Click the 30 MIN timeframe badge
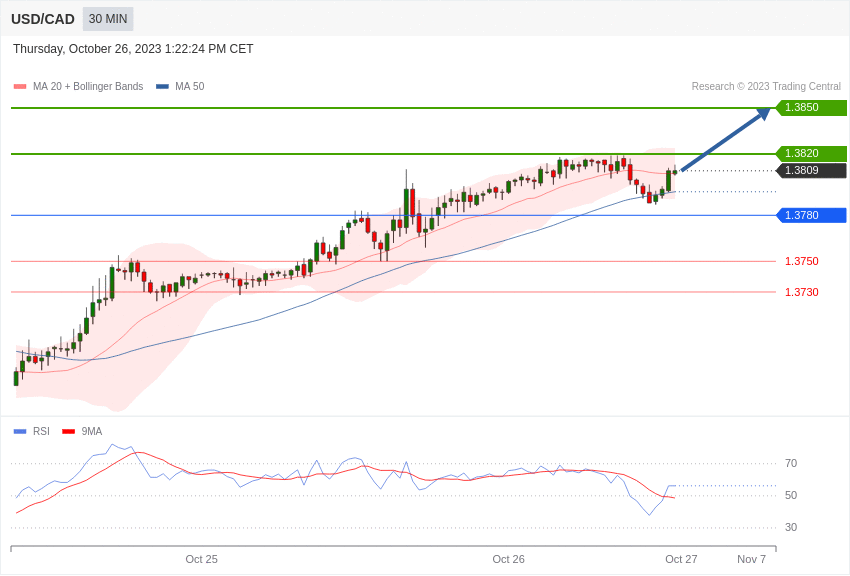This screenshot has height=576, width=850. (x=108, y=19)
